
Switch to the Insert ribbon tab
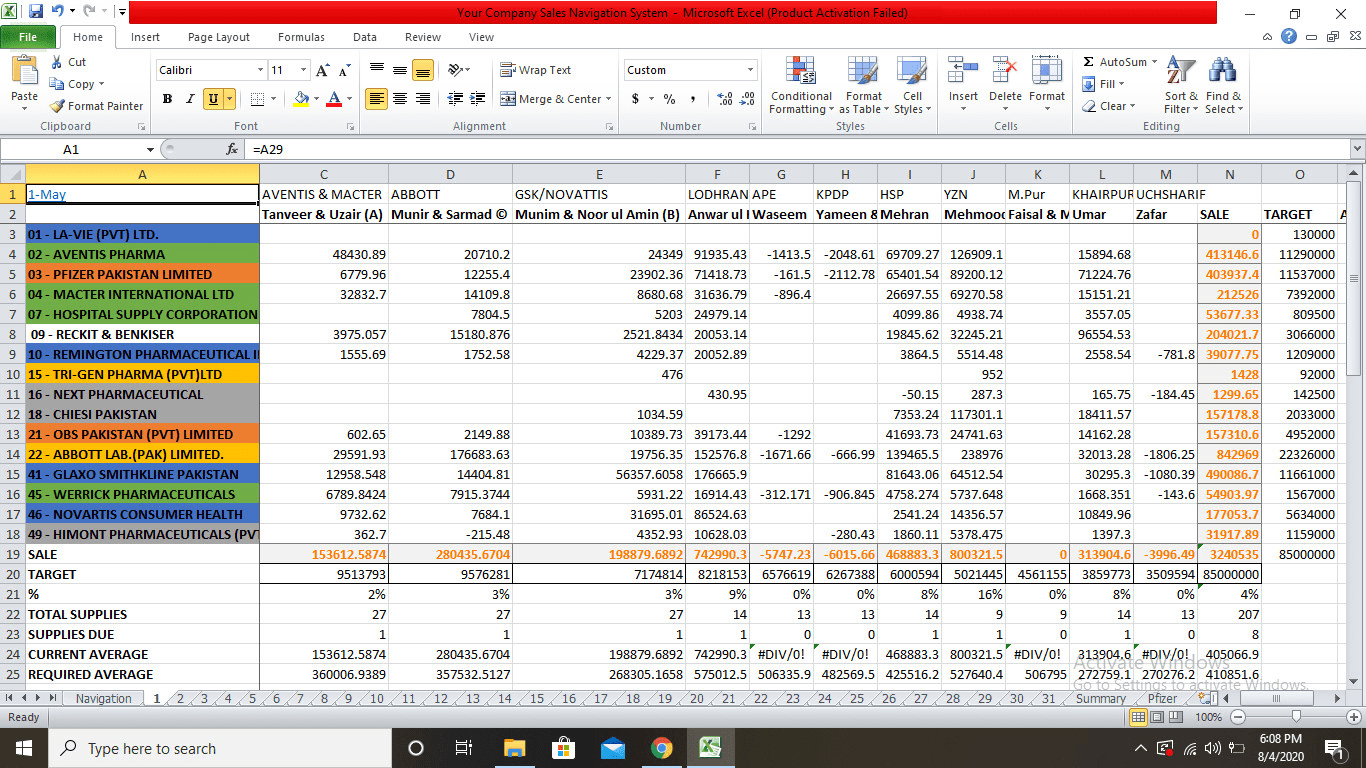pyautogui.click(x=145, y=37)
